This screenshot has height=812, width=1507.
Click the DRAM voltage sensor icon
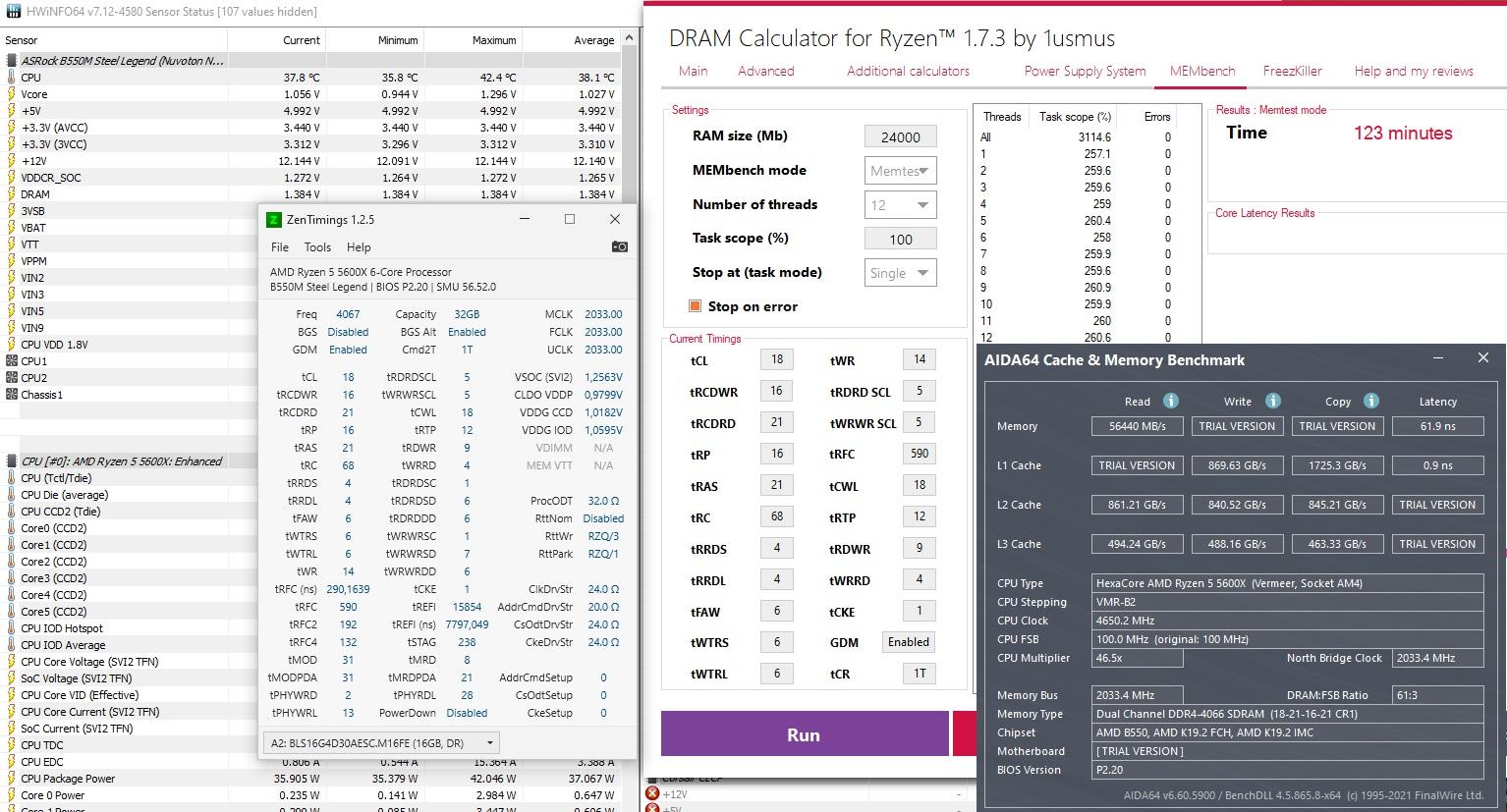tap(11, 194)
